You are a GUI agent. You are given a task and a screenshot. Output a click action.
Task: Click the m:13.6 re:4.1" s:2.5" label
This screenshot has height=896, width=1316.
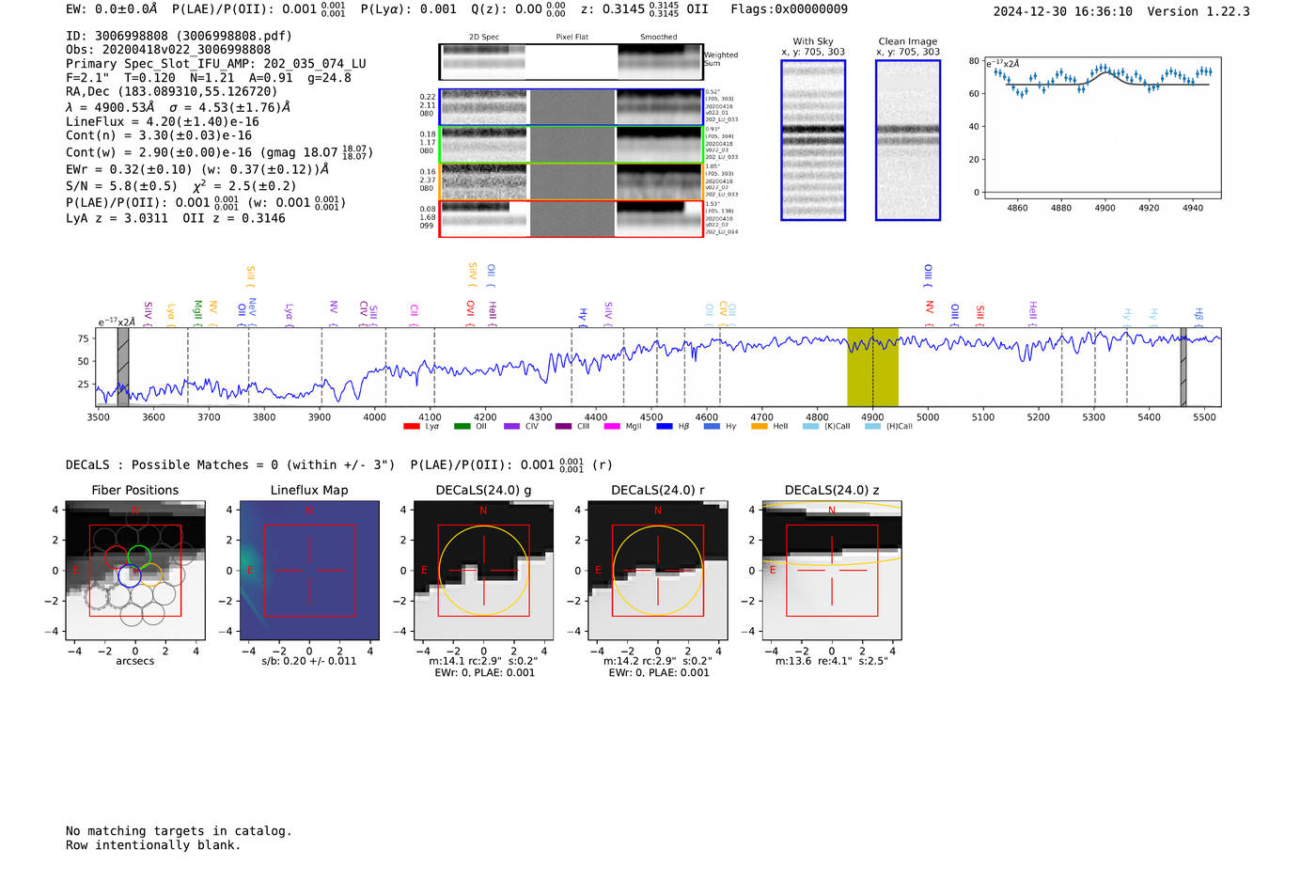point(832,661)
